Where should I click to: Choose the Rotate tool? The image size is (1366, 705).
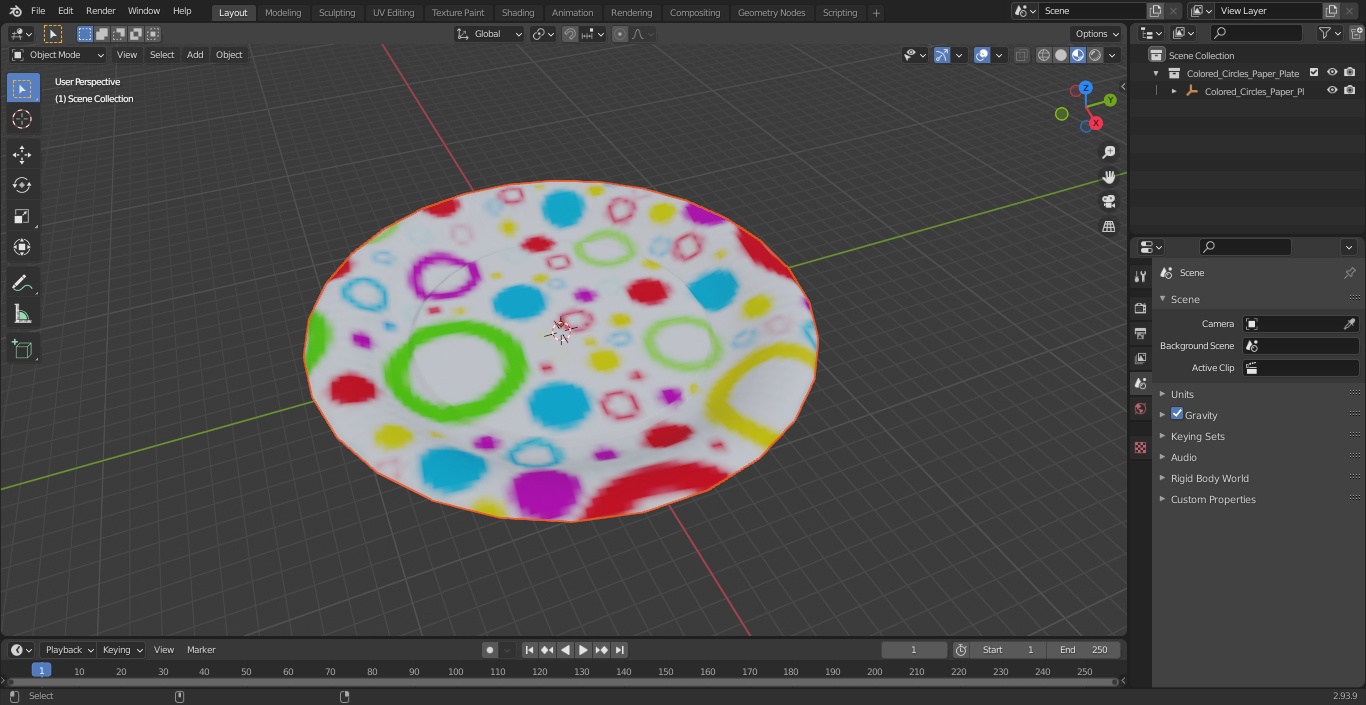(22, 185)
